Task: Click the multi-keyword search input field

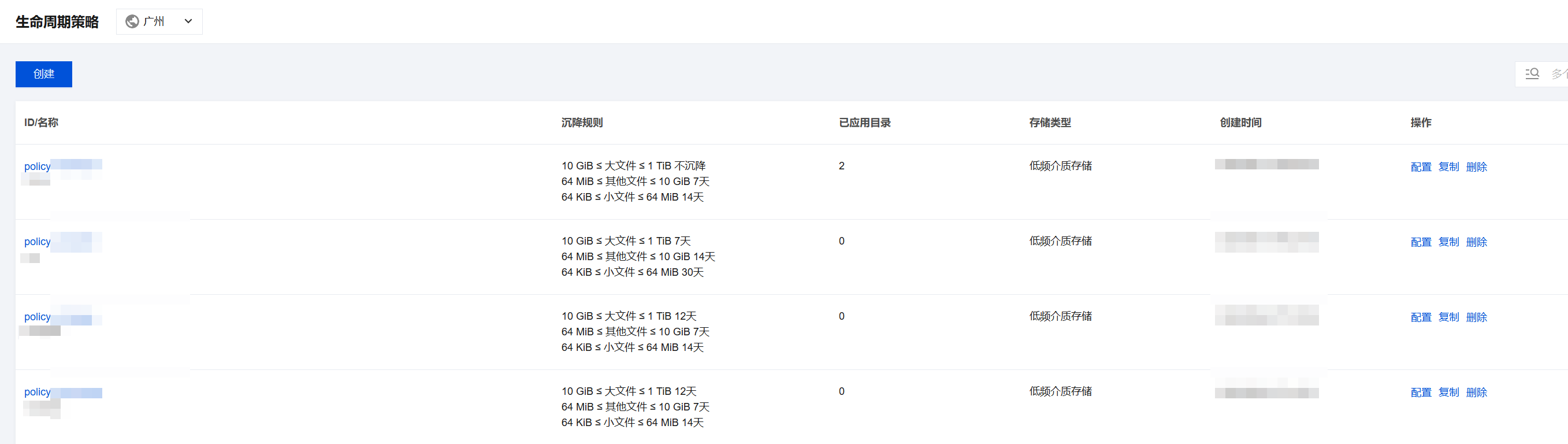Action: click(x=1558, y=73)
